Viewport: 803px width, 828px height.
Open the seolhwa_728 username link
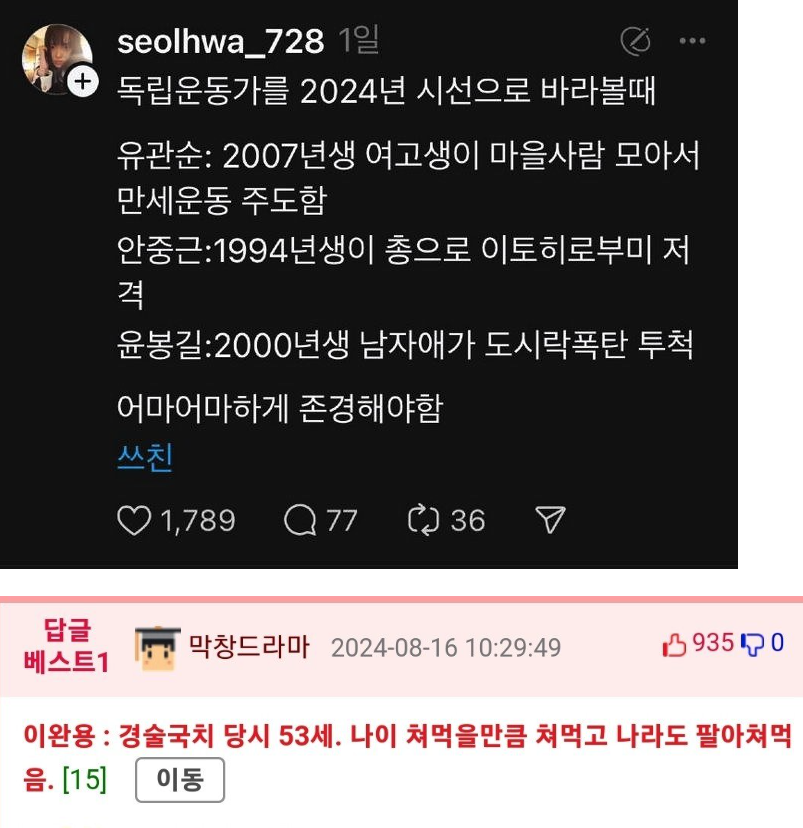click(x=220, y=41)
